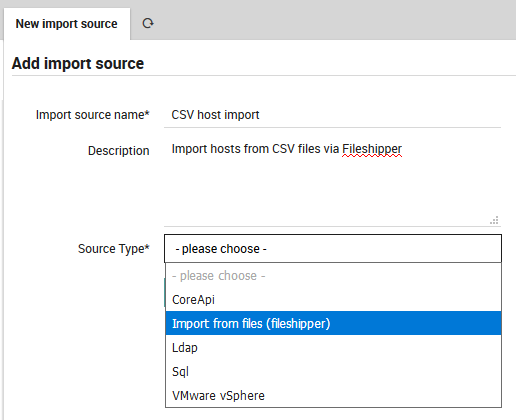This screenshot has height=420, width=516.
Task: Open the Source Type combo box
Action: [x=333, y=249]
